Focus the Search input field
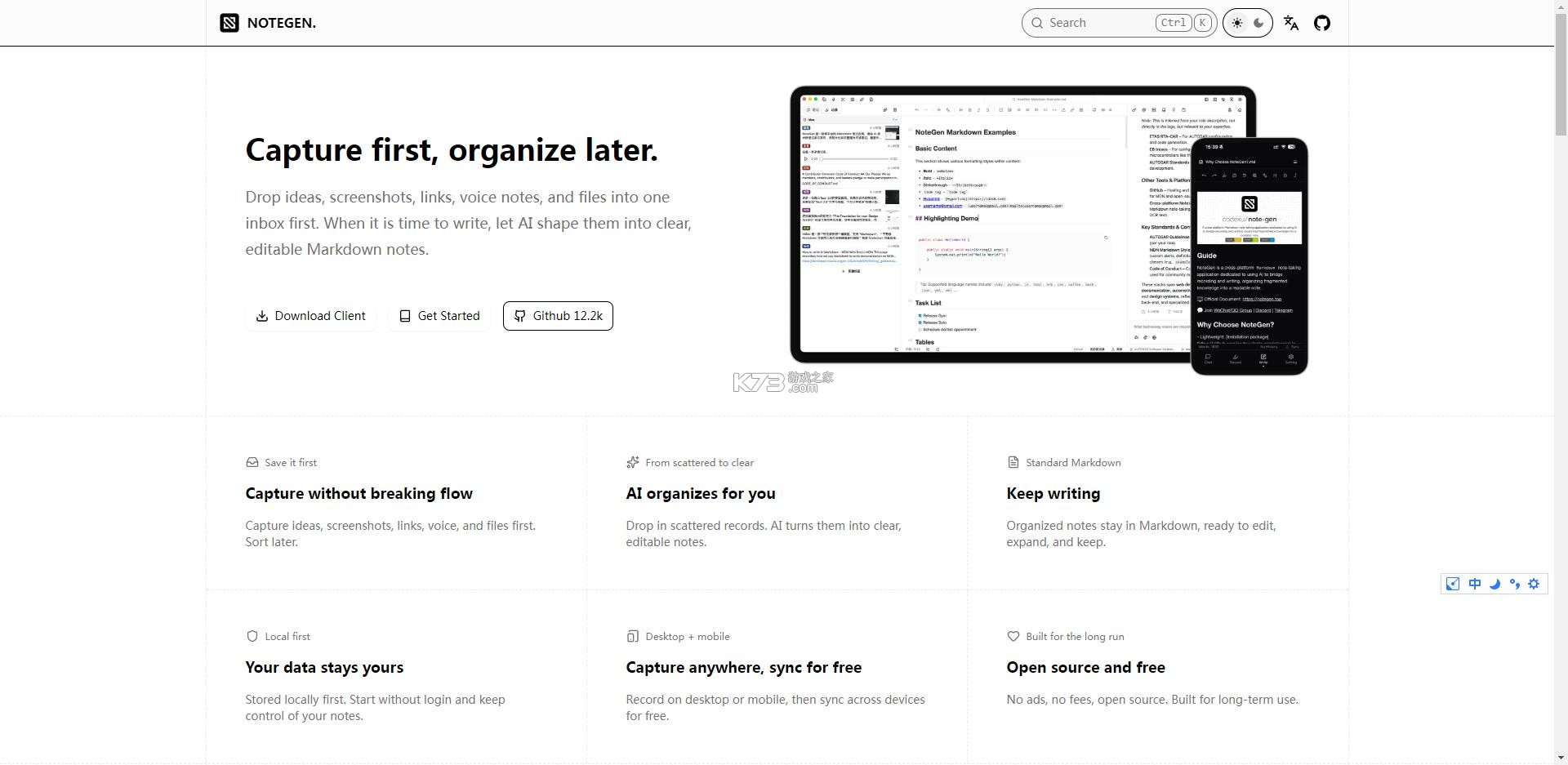Image resolution: width=1568 pixels, height=765 pixels. point(1119,23)
